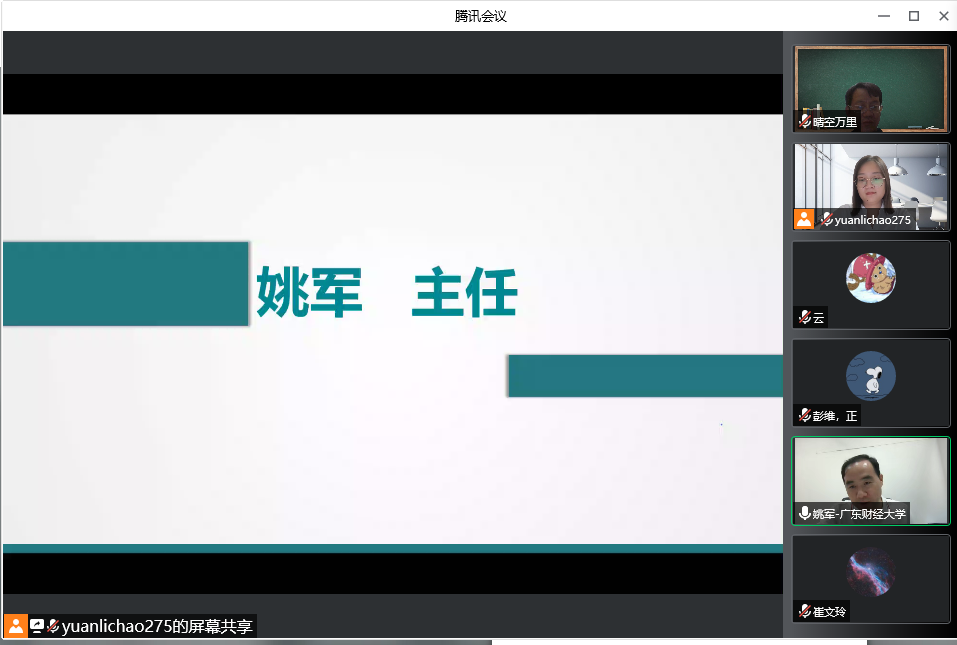Viewport: 957px width, 645px height.
Task: Click screen-share monitor icon in bottom label
Action: tap(37, 625)
